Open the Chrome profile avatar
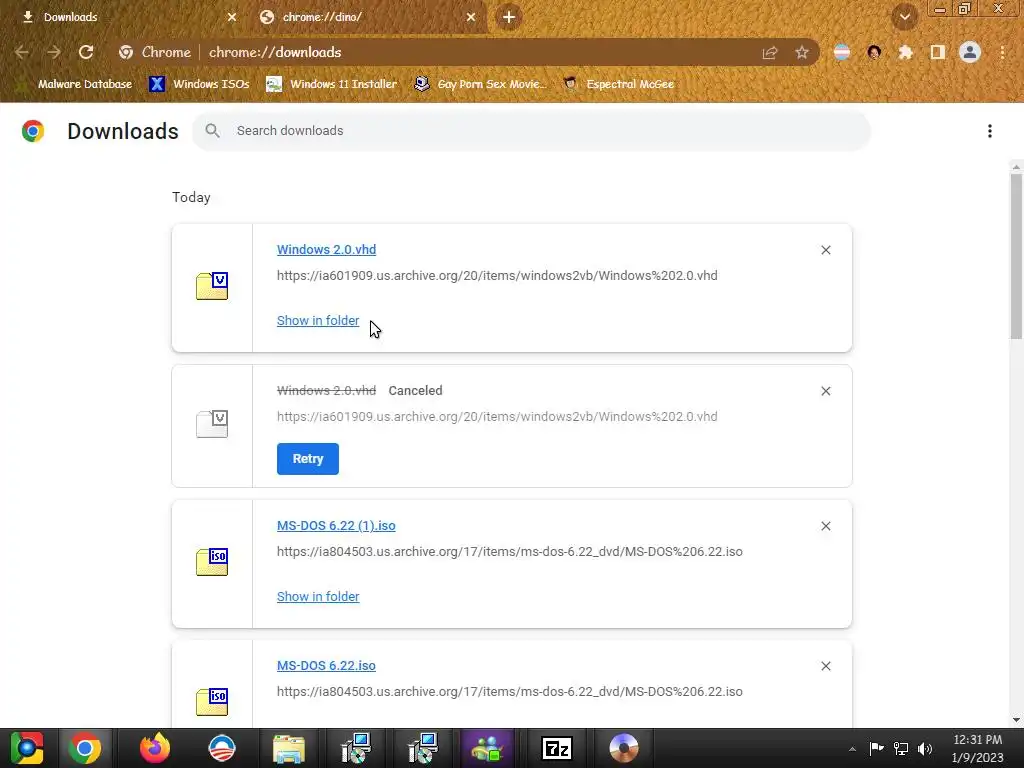Viewport: 1024px width, 768px height. [970, 52]
